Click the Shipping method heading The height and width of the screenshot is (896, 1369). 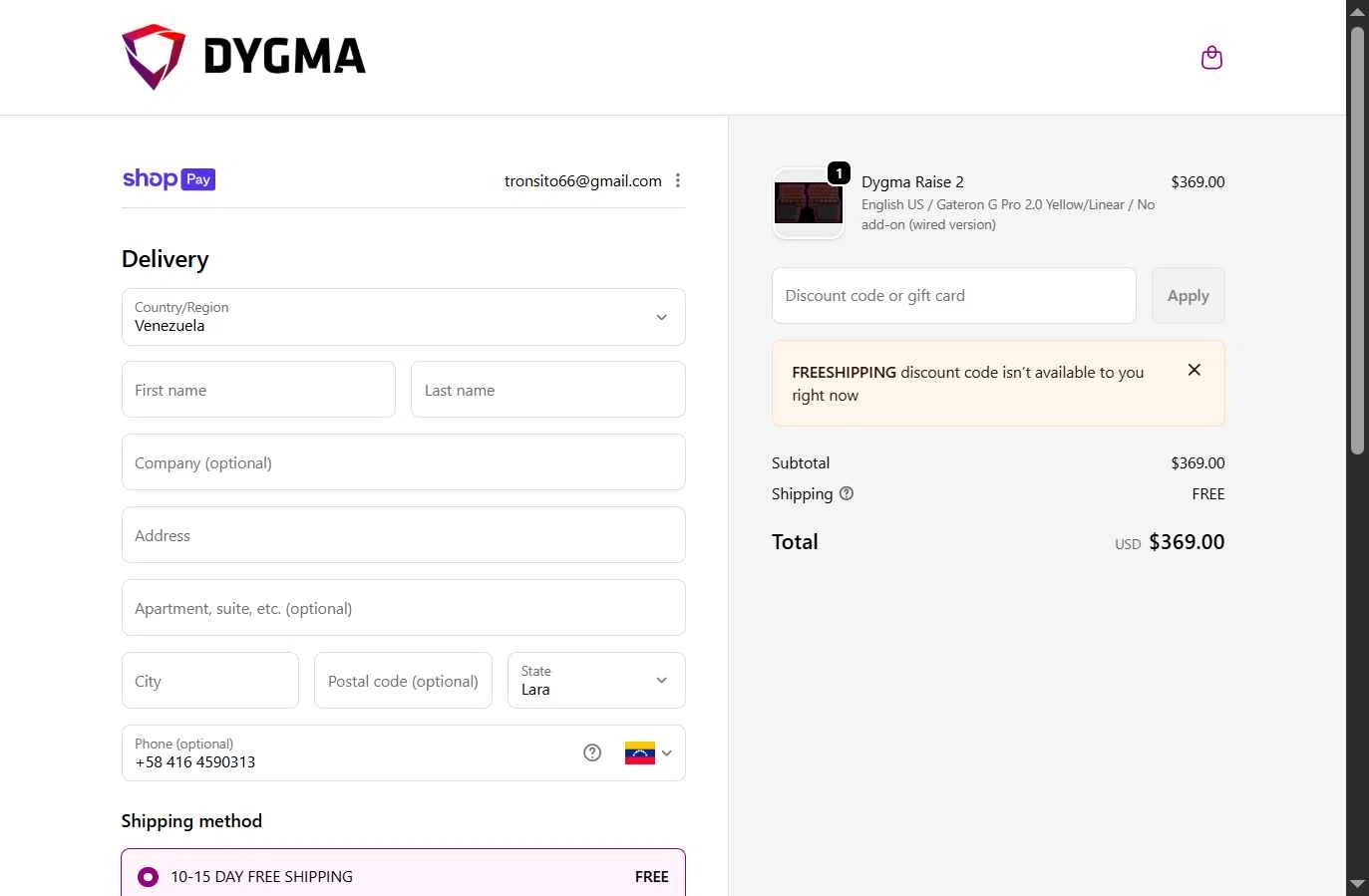click(x=191, y=821)
